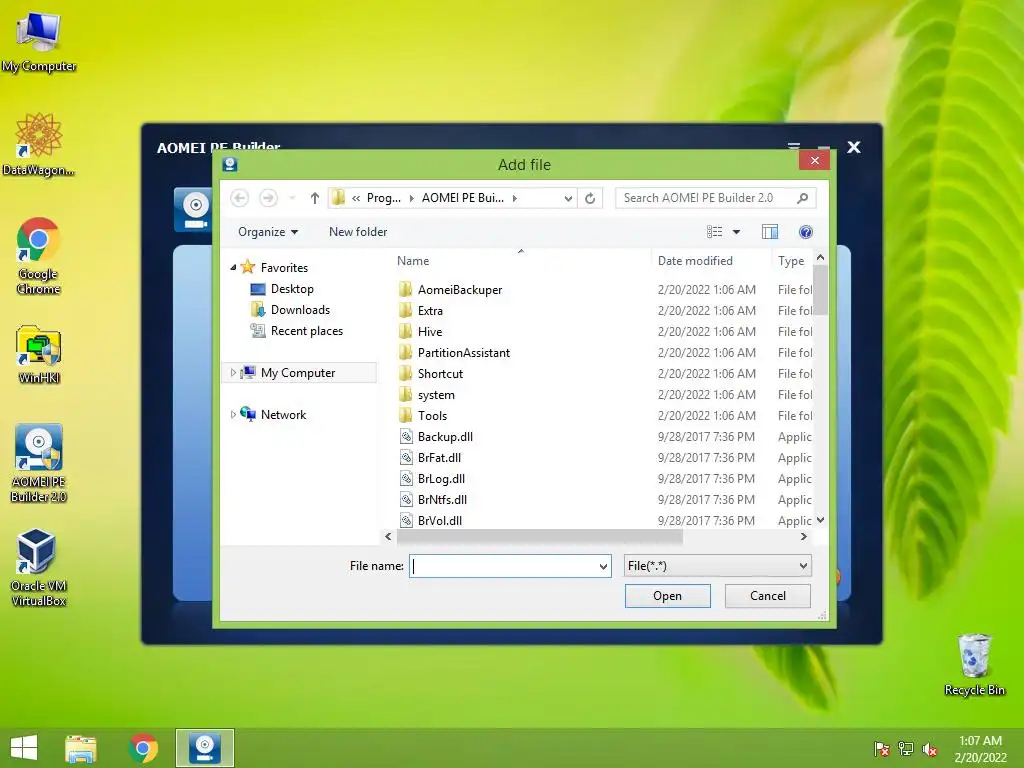Open AOMEI PE Builder 2.0 desktop shortcut

click(x=39, y=462)
